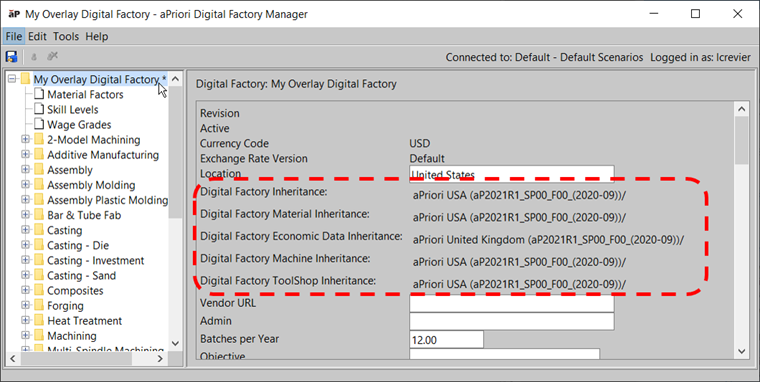This screenshot has height=382, width=760.
Task: Click the Save disk icon in toolbar
Action: (x=11, y=56)
